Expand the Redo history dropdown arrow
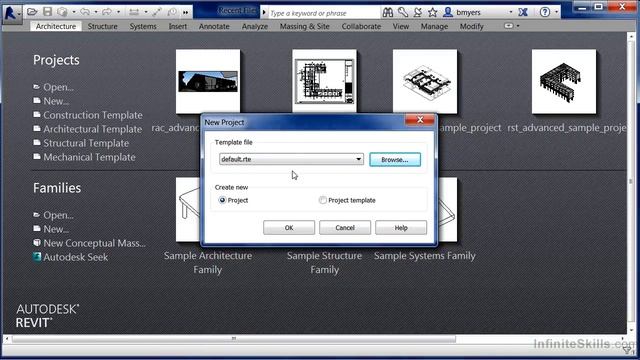This screenshot has height=360, width=640. point(118,12)
